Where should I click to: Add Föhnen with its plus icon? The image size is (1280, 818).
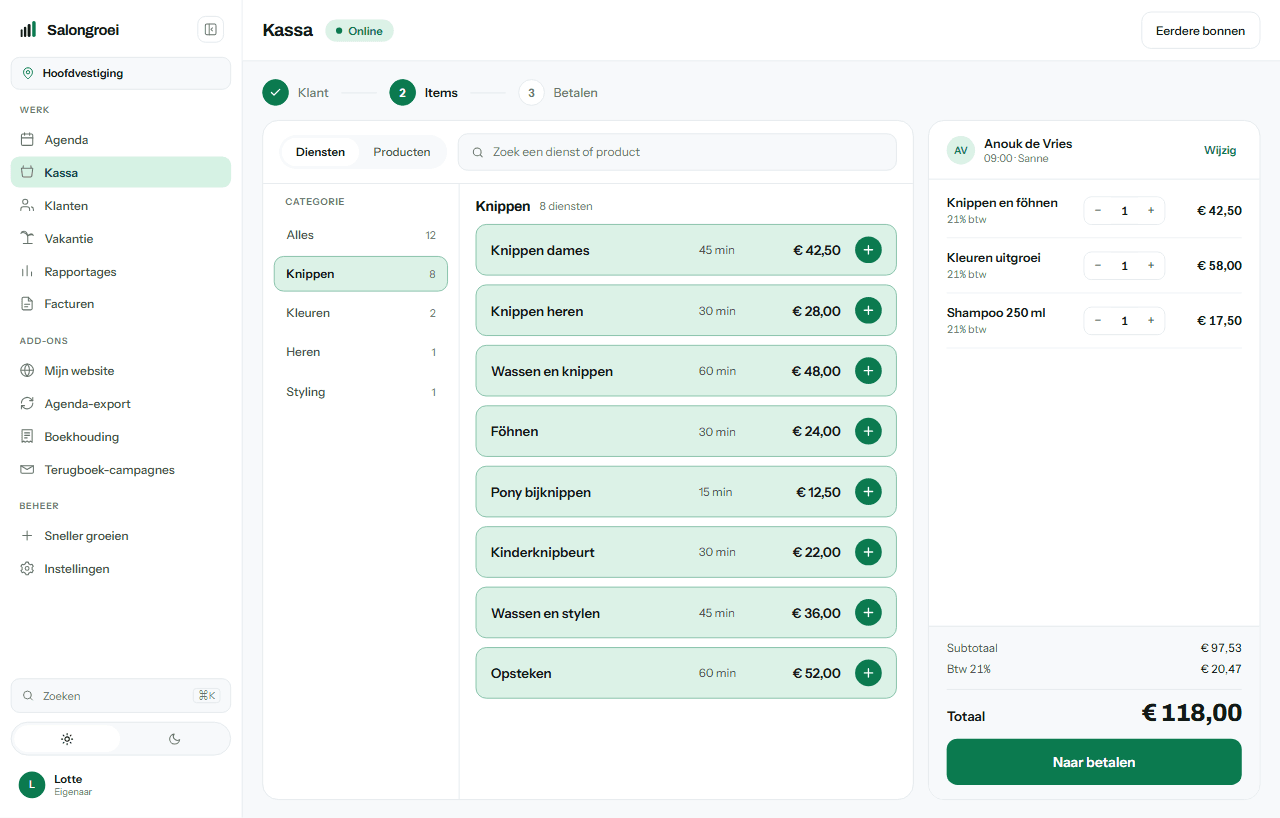coord(868,431)
